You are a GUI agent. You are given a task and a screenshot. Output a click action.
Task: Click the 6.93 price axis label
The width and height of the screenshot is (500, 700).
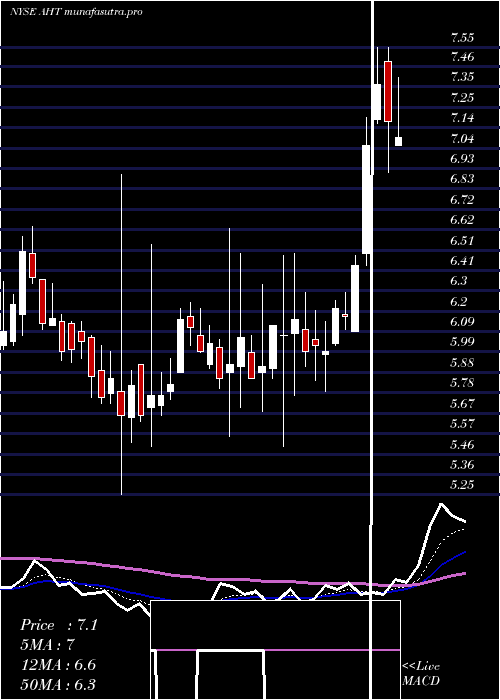click(462, 158)
